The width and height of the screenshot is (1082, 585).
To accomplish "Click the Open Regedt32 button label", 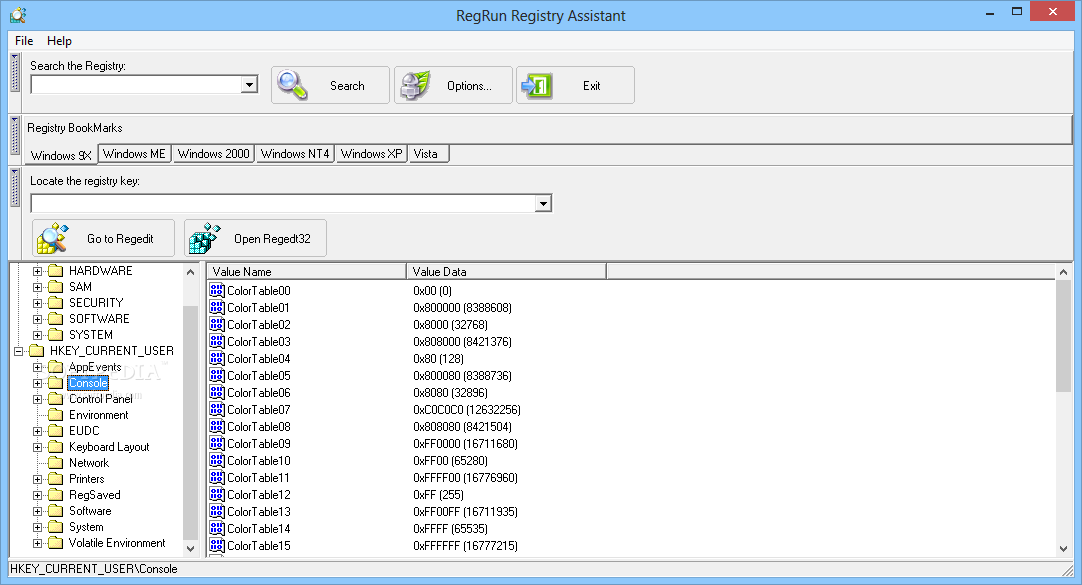I will (x=272, y=239).
